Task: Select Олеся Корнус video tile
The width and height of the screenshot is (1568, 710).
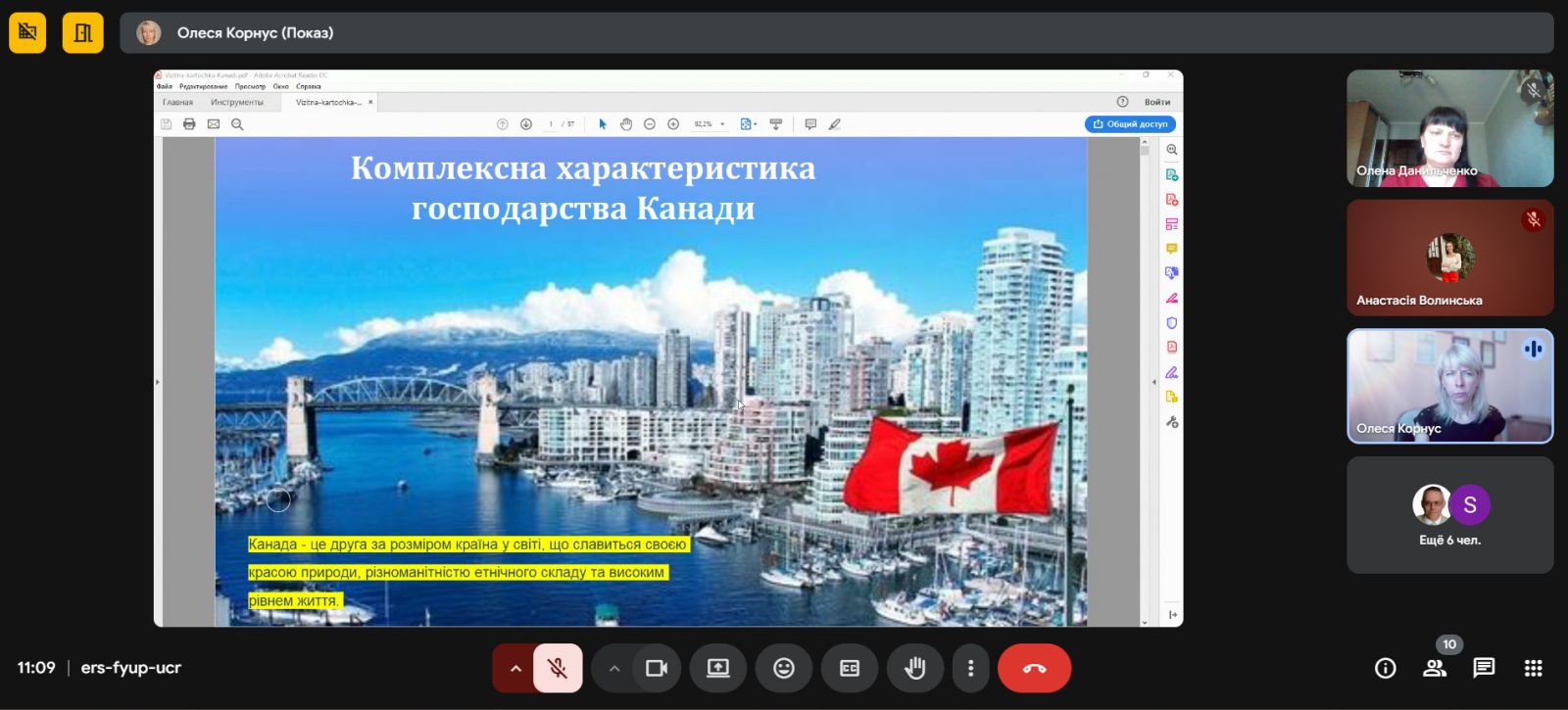Action: pos(1449,386)
